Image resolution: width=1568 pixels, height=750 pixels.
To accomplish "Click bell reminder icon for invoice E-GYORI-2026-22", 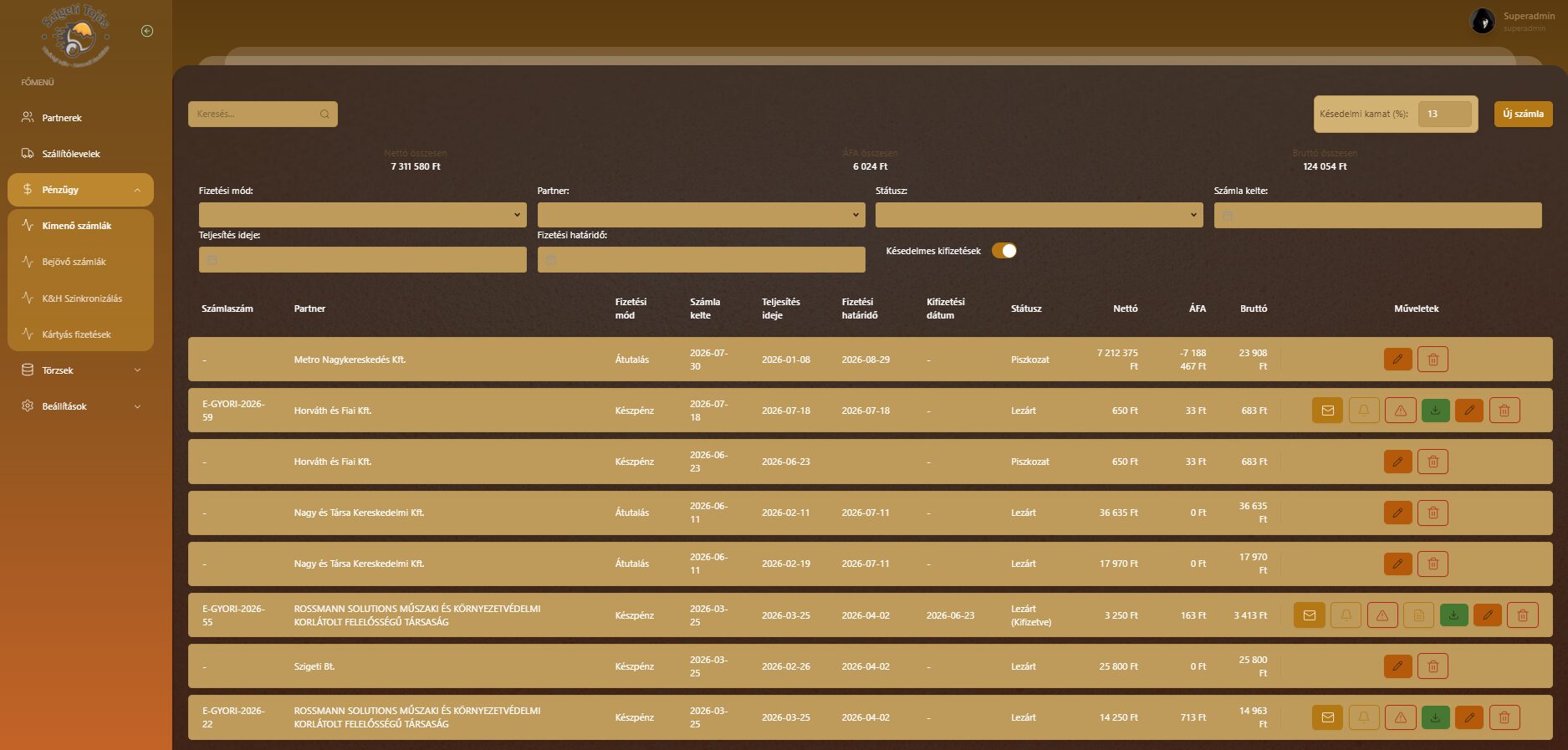I will pos(1364,717).
